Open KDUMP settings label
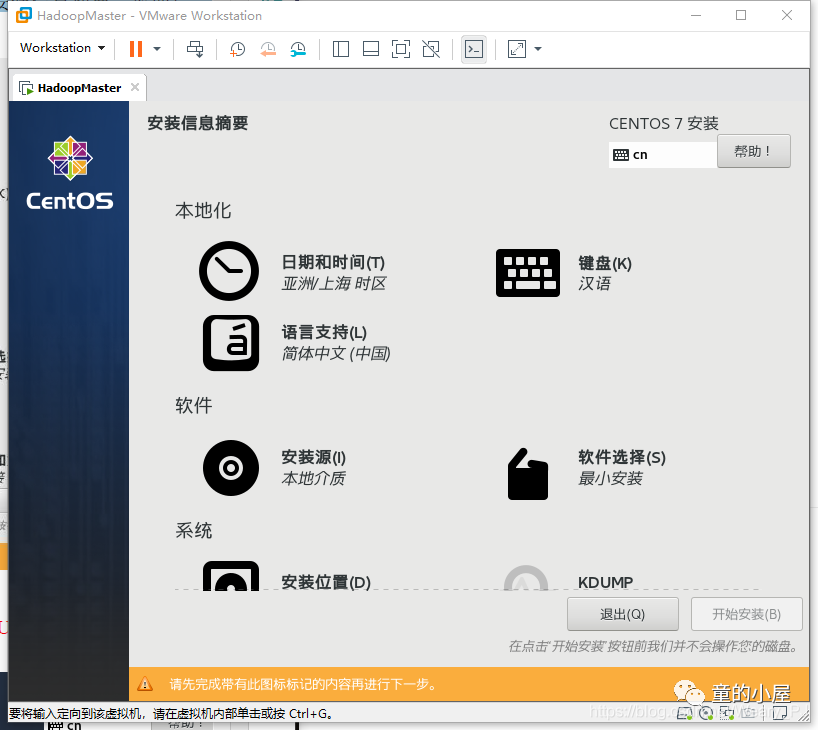818x730 pixels. [605, 582]
